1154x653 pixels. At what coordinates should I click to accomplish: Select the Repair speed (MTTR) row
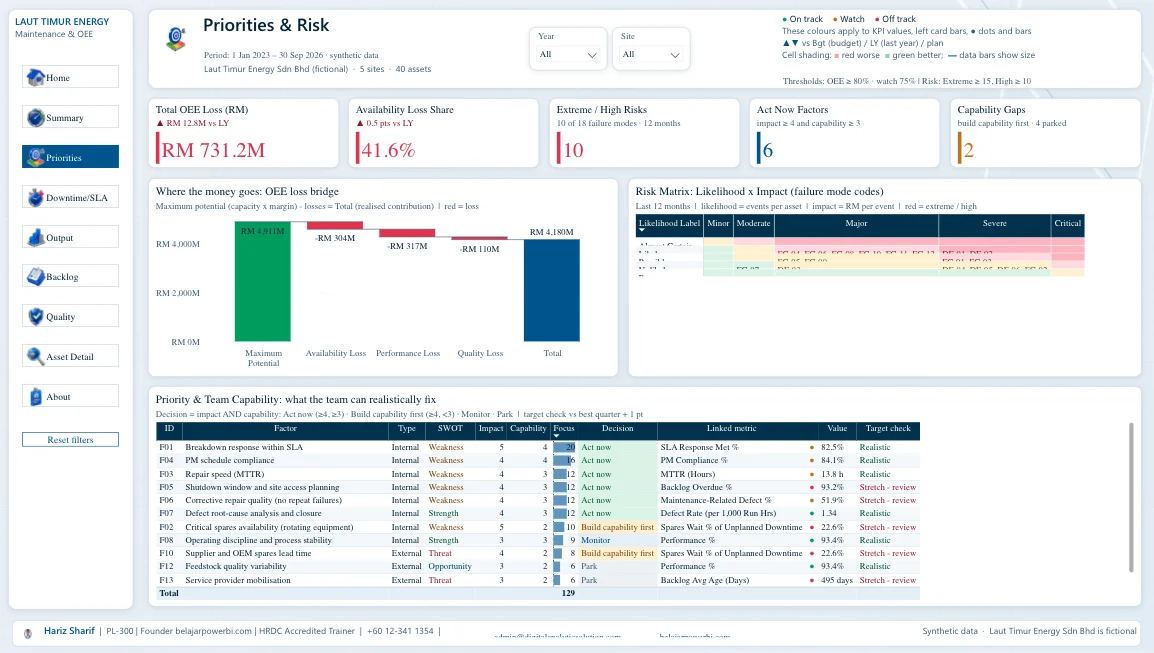point(538,474)
